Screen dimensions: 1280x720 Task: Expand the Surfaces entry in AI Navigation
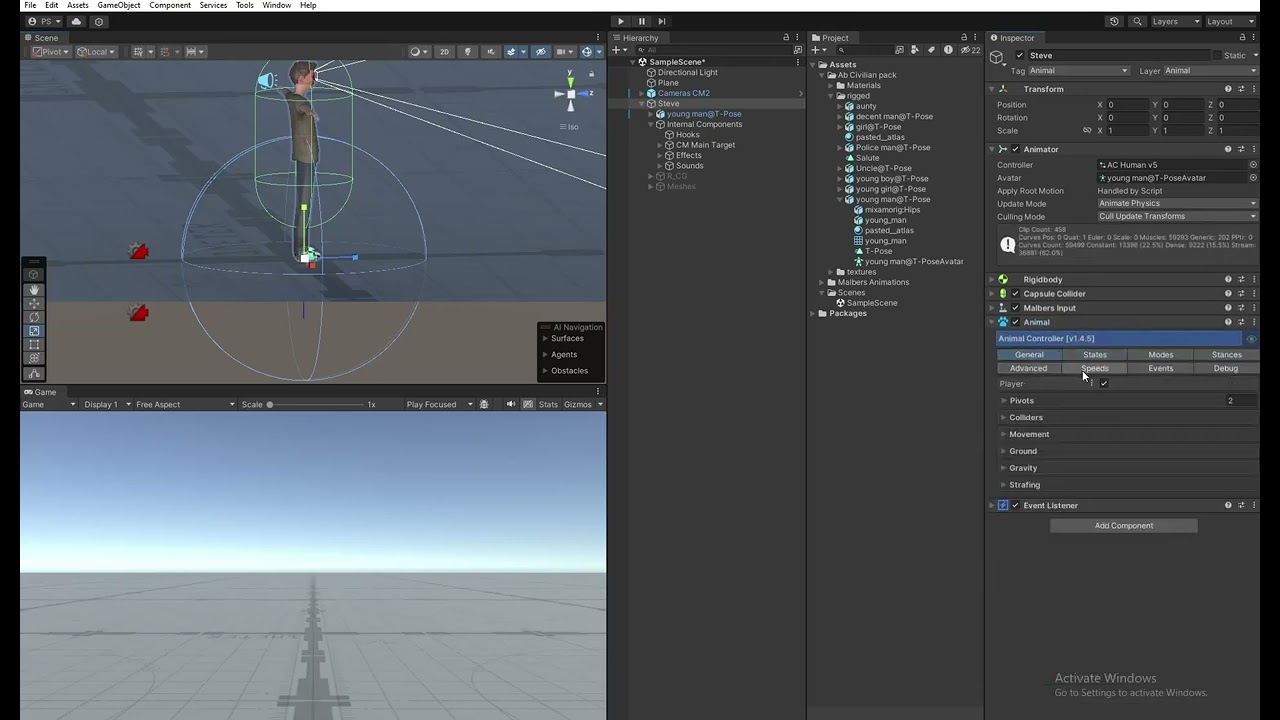click(545, 338)
